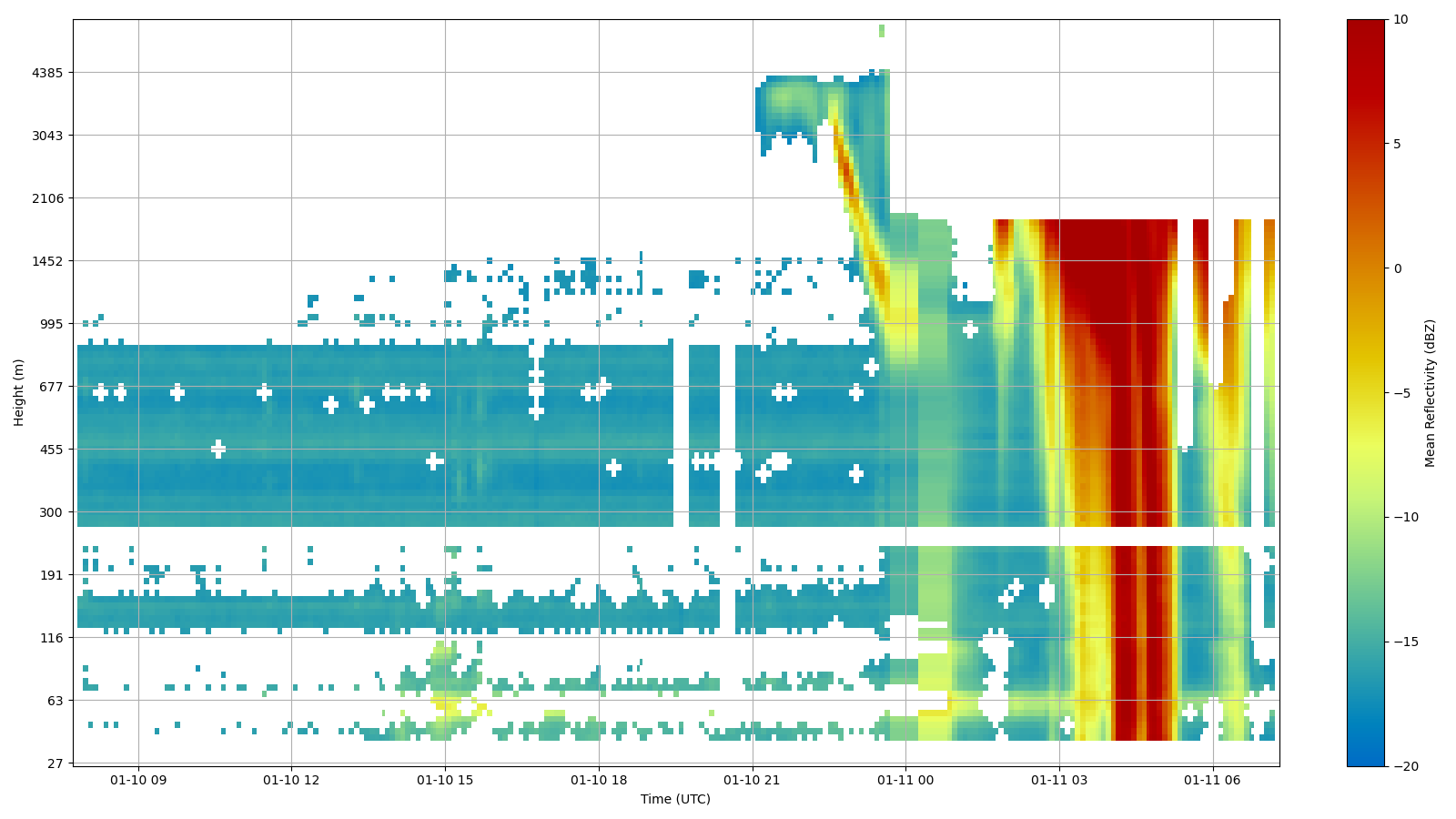Click the x-axis label 01-10 15
1456x819 pixels.
point(445,780)
